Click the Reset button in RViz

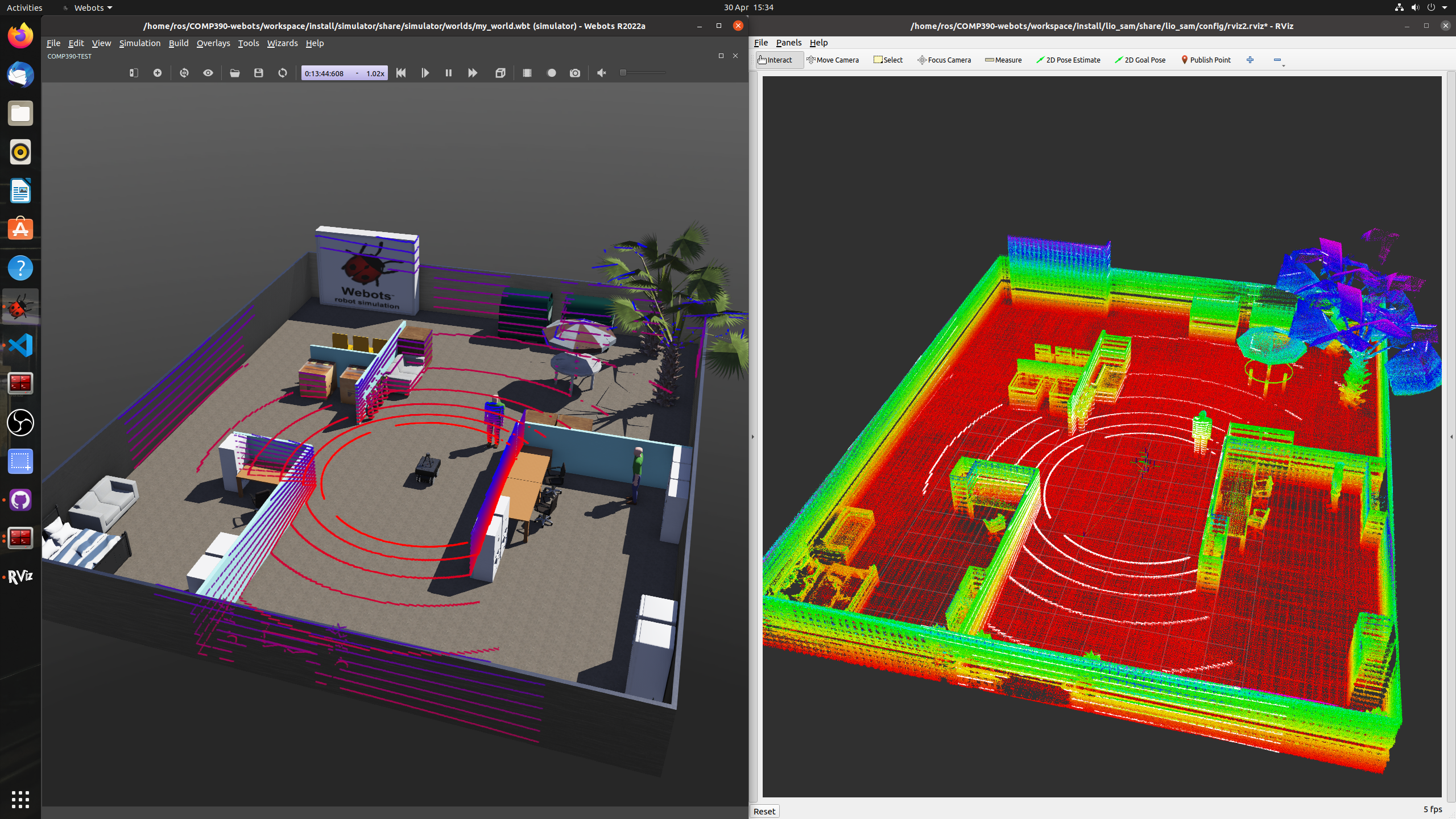(764, 811)
